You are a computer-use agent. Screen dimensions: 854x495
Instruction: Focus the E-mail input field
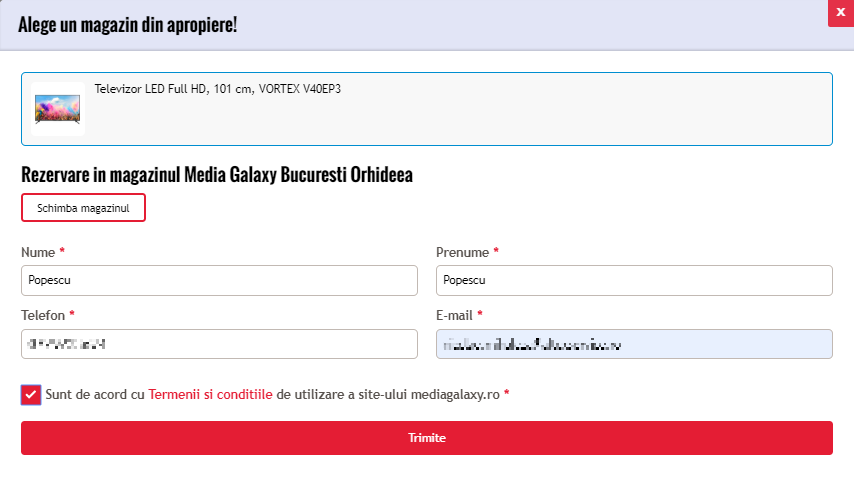634,344
